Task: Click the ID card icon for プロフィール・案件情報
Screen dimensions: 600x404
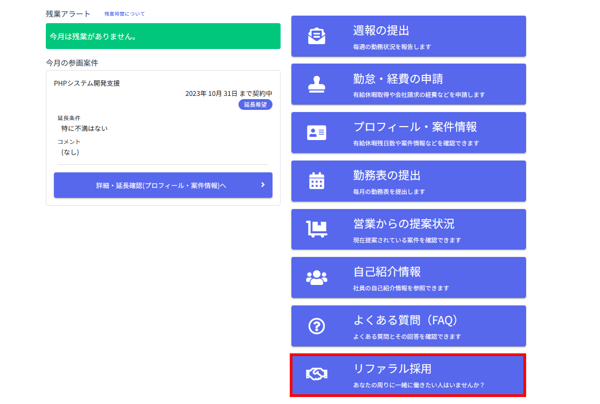Action: coord(317,133)
